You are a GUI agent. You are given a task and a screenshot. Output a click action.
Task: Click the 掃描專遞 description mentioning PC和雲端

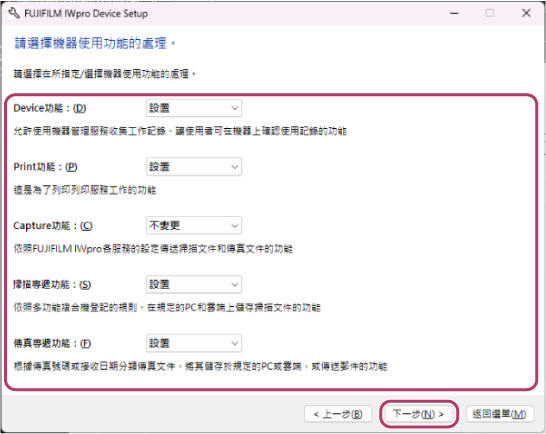(167, 308)
